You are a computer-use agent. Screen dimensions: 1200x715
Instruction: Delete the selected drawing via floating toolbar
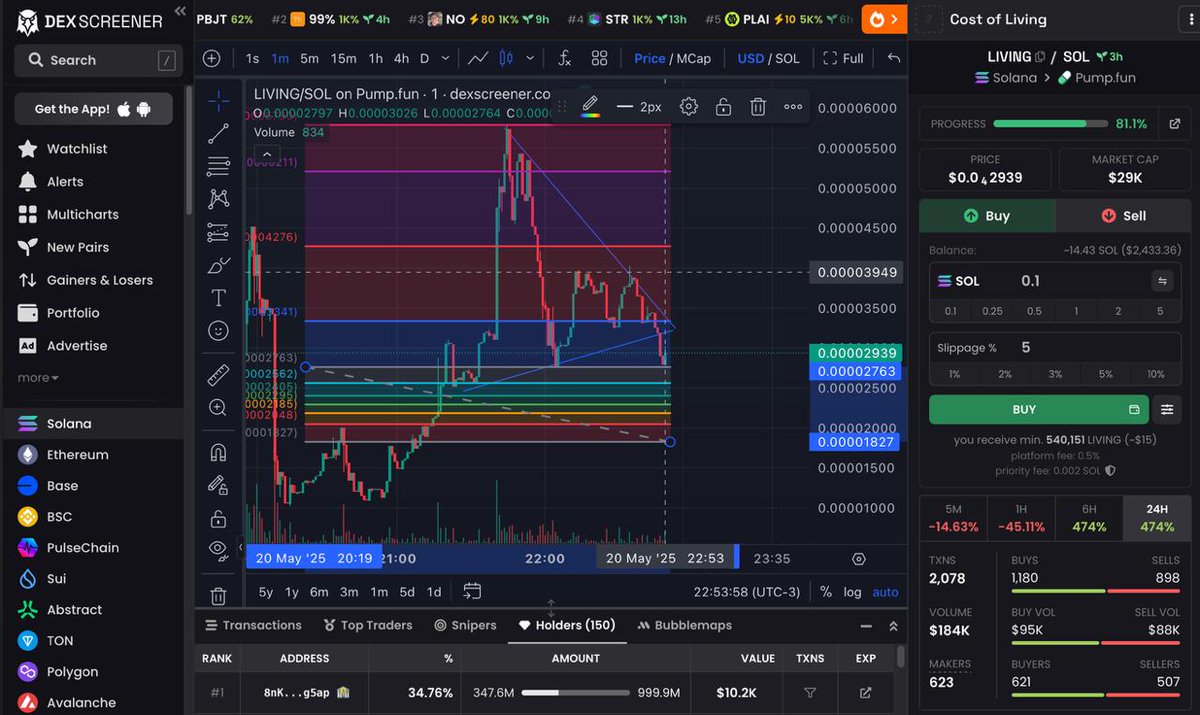(758, 106)
